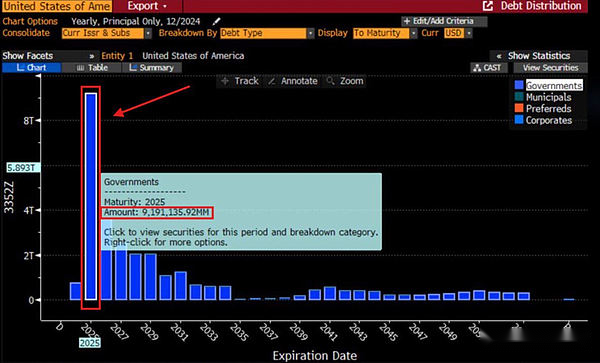Open the CAST structure view
The image size is (600, 363).
[489, 68]
